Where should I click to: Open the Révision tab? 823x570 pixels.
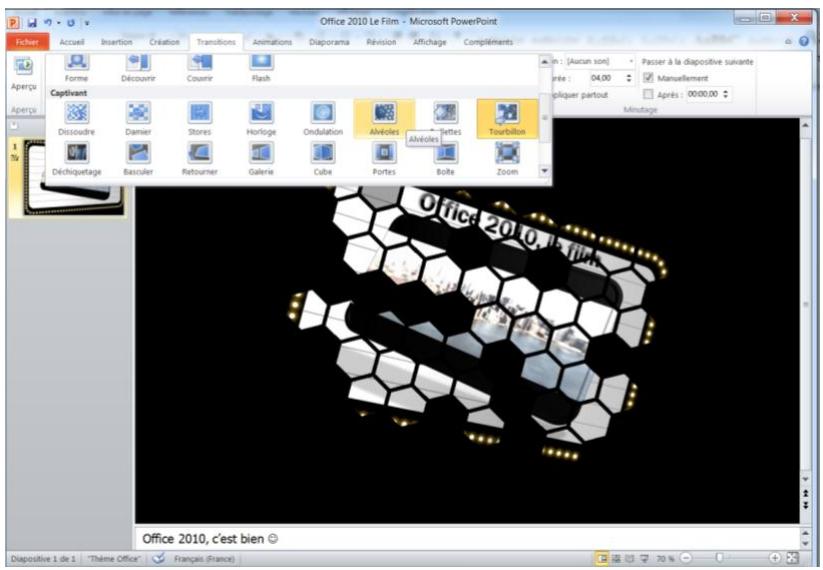pyautogui.click(x=382, y=41)
